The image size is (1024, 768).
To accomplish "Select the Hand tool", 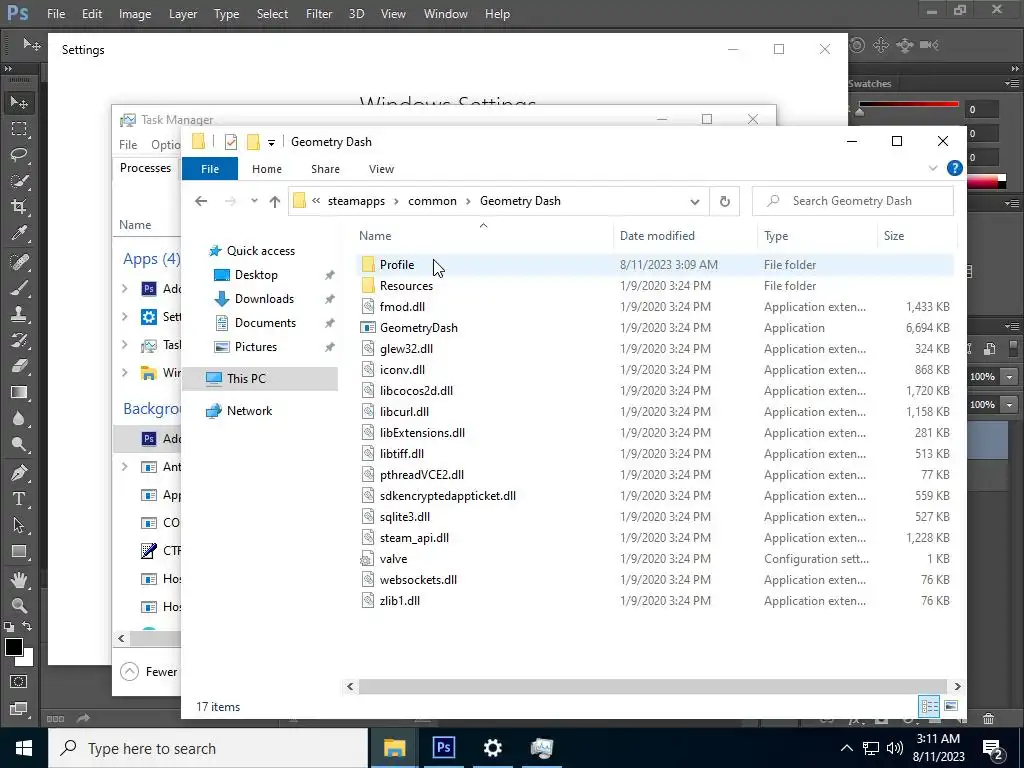I will point(19,579).
